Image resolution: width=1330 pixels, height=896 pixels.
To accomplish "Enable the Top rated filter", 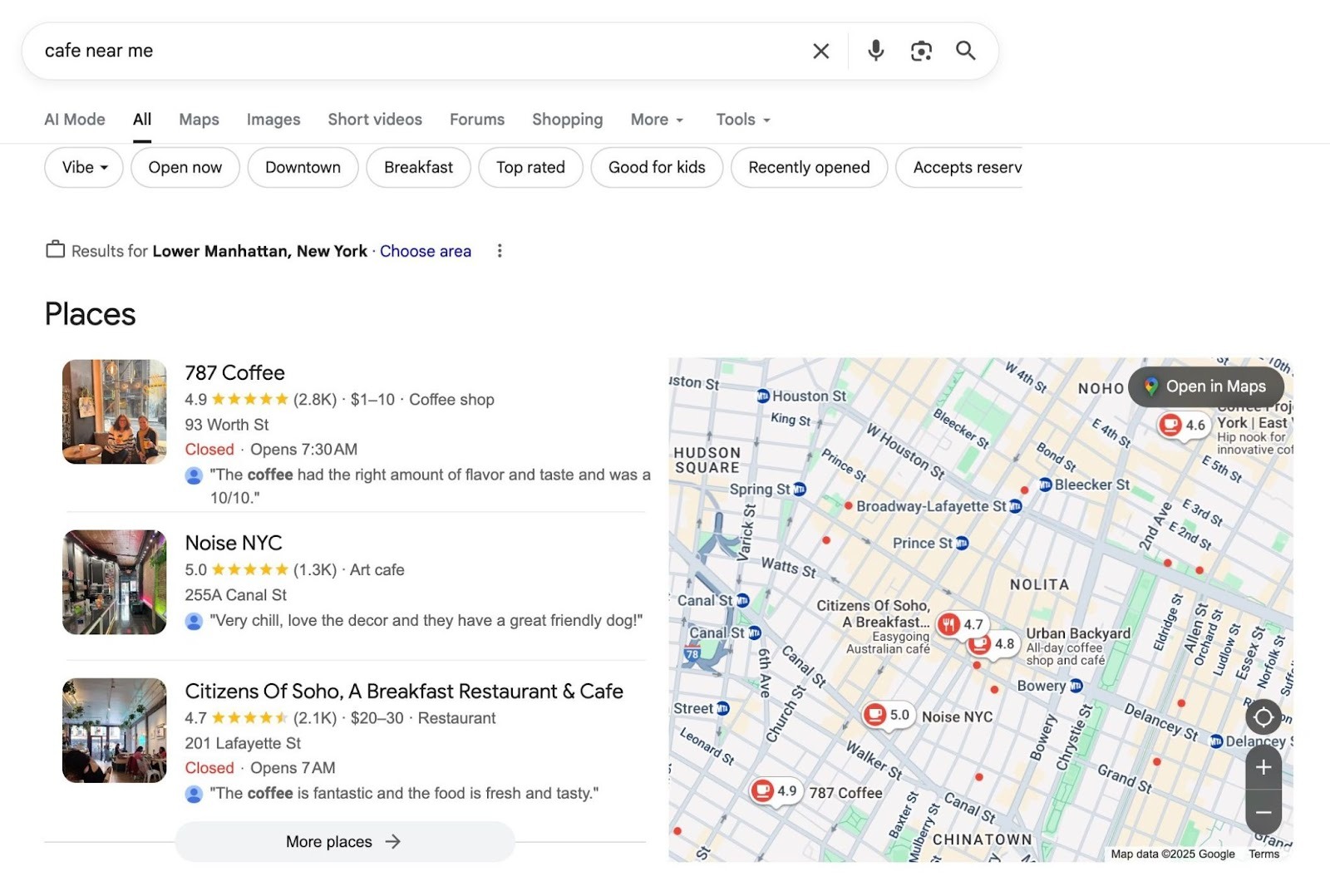I will [x=530, y=167].
